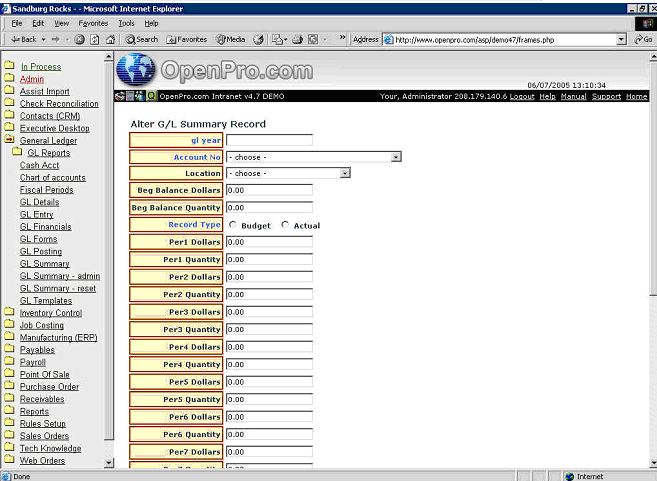657x481 pixels.
Task: Select the Budget record type
Action: (233, 225)
